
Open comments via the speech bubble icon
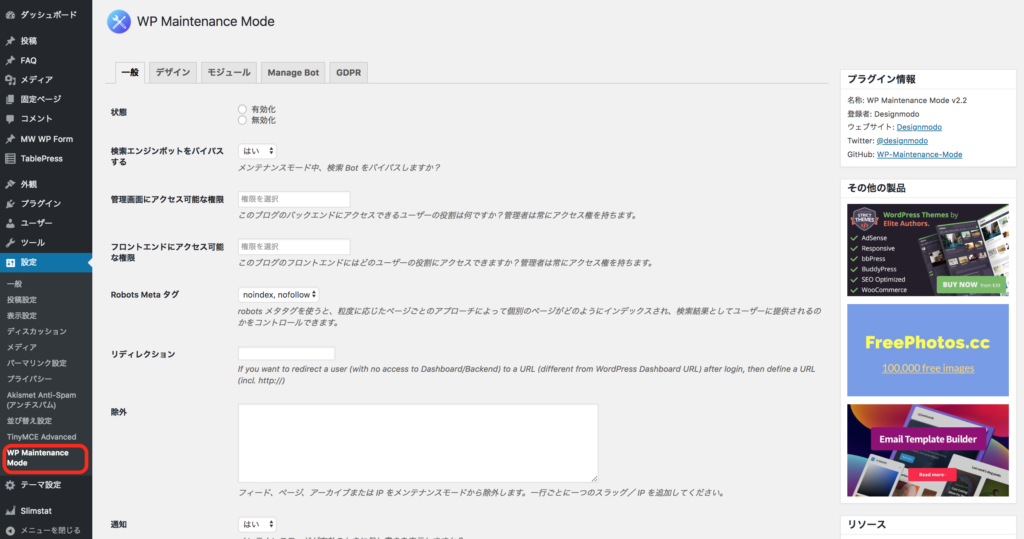click(x=10, y=119)
